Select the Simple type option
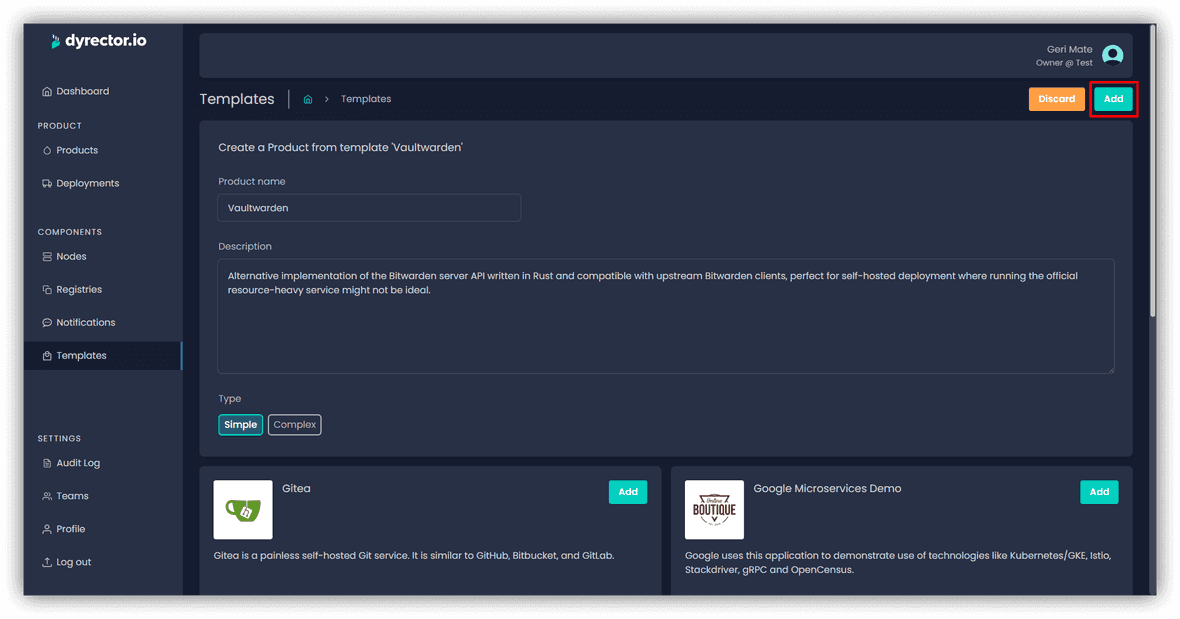Image resolution: width=1180 pixels, height=619 pixels. 240,424
